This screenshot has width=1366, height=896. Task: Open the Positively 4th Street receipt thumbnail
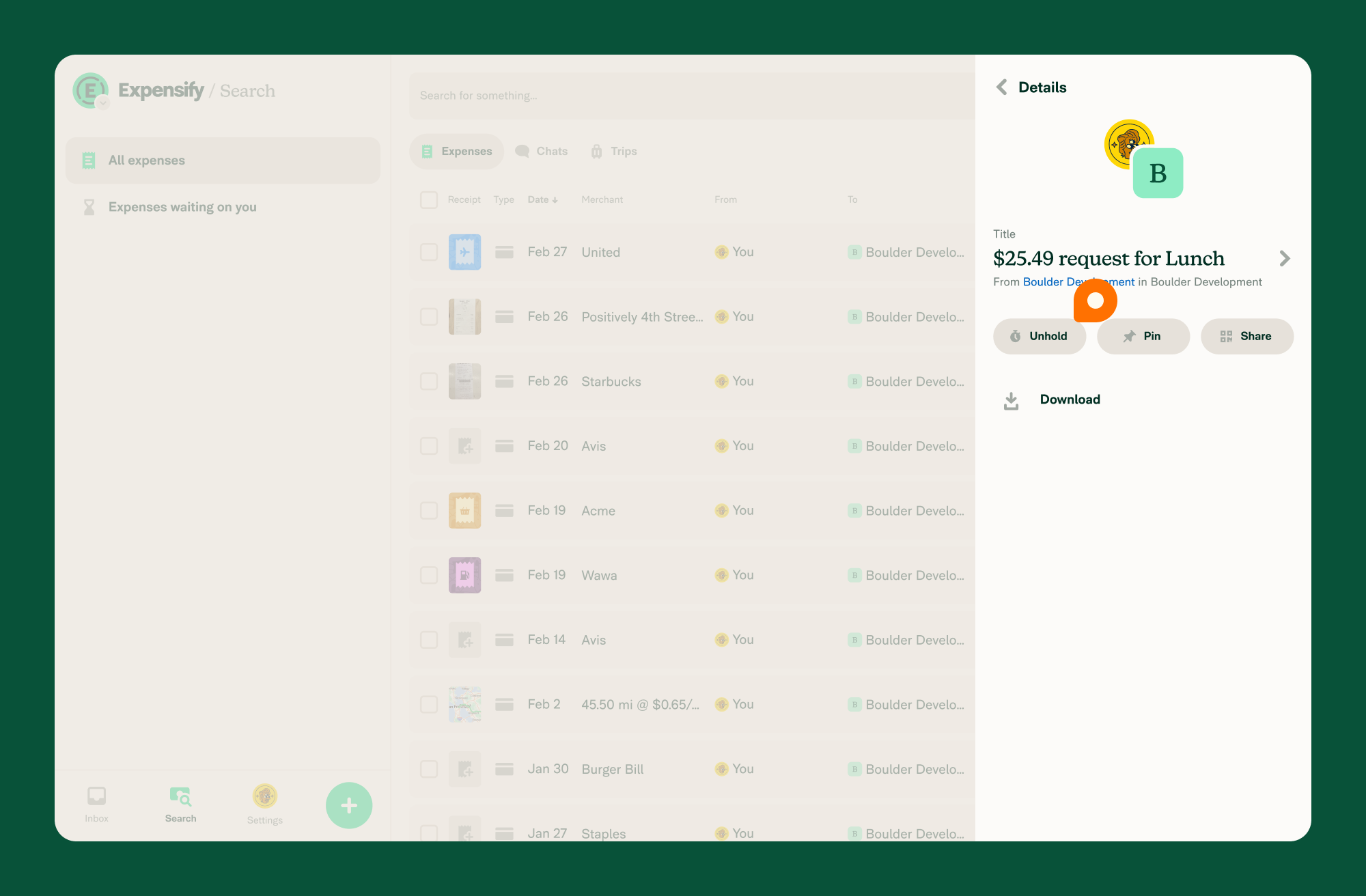tap(464, 317)
